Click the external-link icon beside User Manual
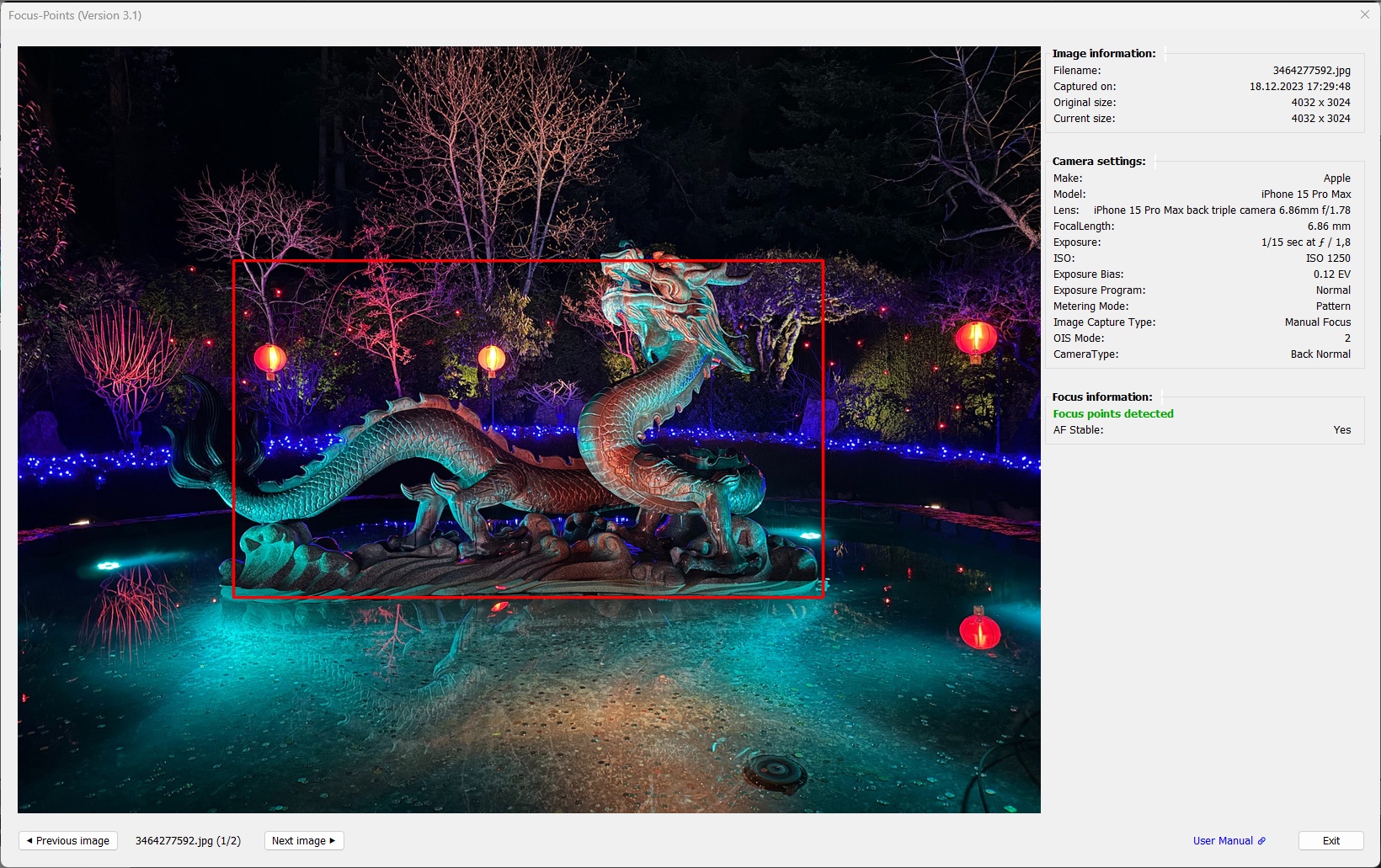1381x868 pixels. click(1261, 841)
